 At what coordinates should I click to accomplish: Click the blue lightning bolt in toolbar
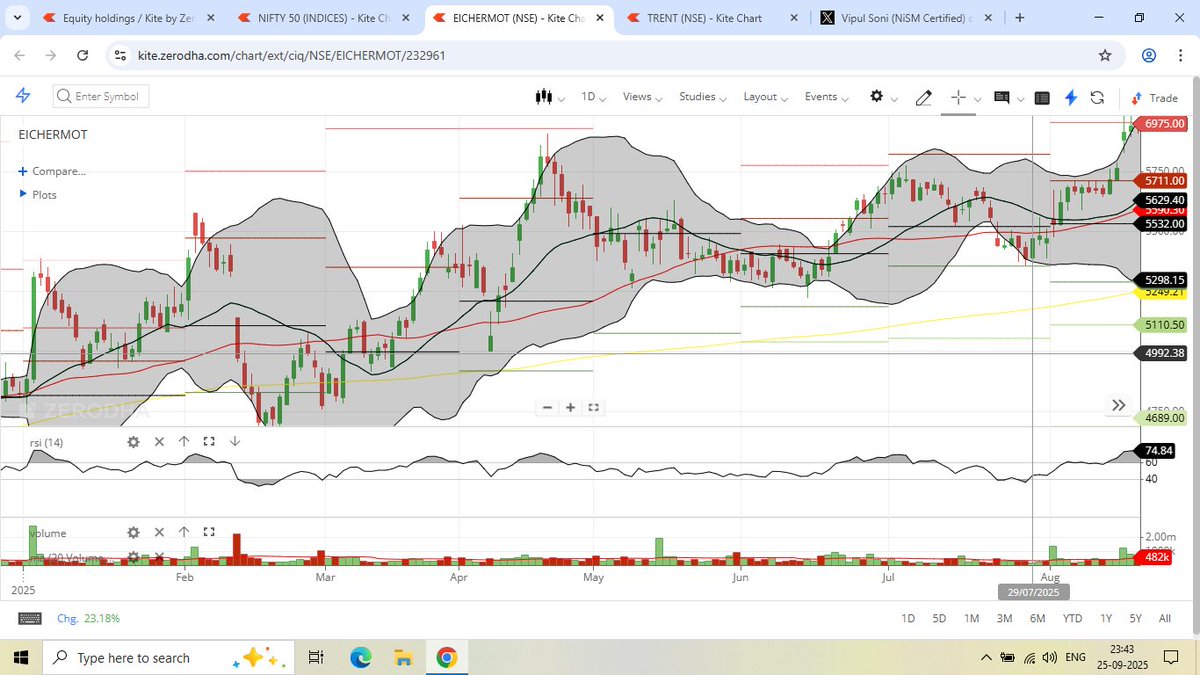pos(1071,97)
